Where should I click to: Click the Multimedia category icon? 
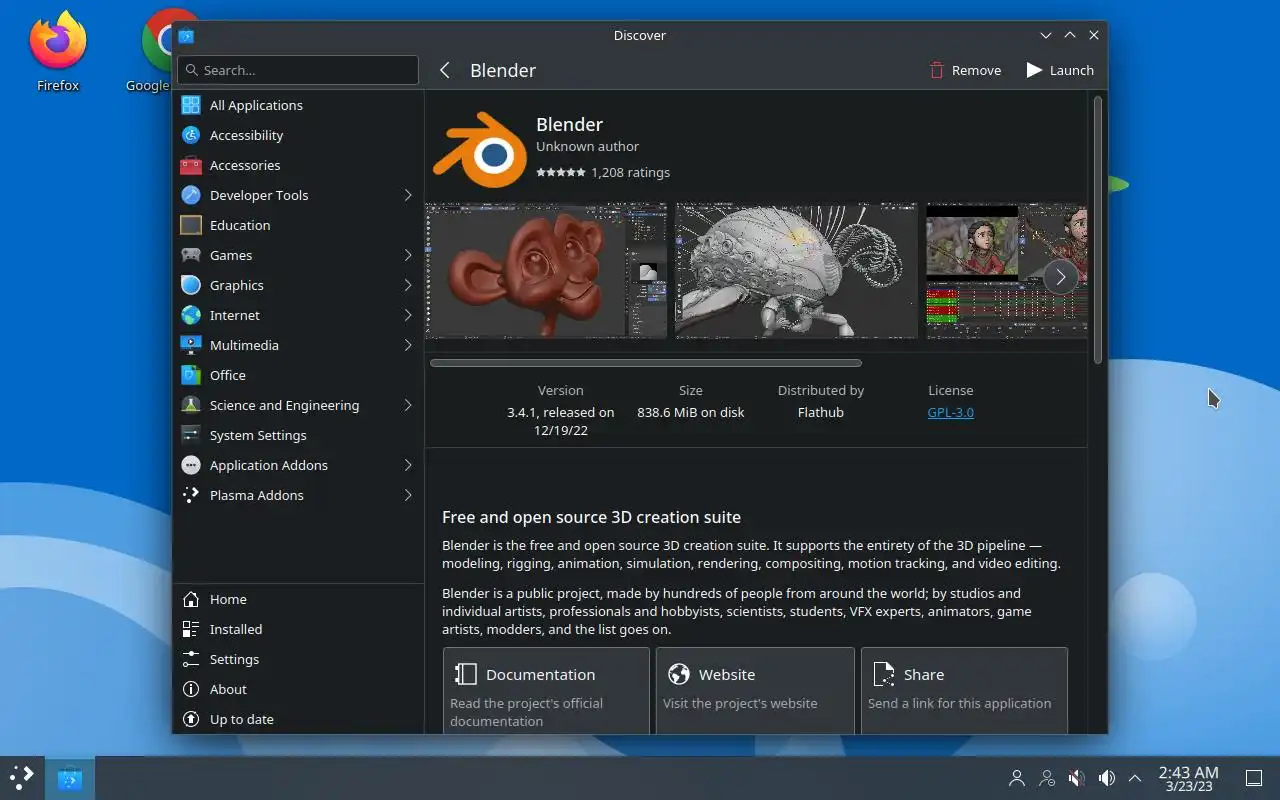click(191, 345)
